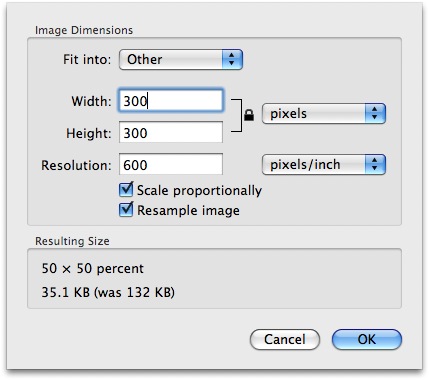
Task: Confirm the new size with OK
Action: 367,340
